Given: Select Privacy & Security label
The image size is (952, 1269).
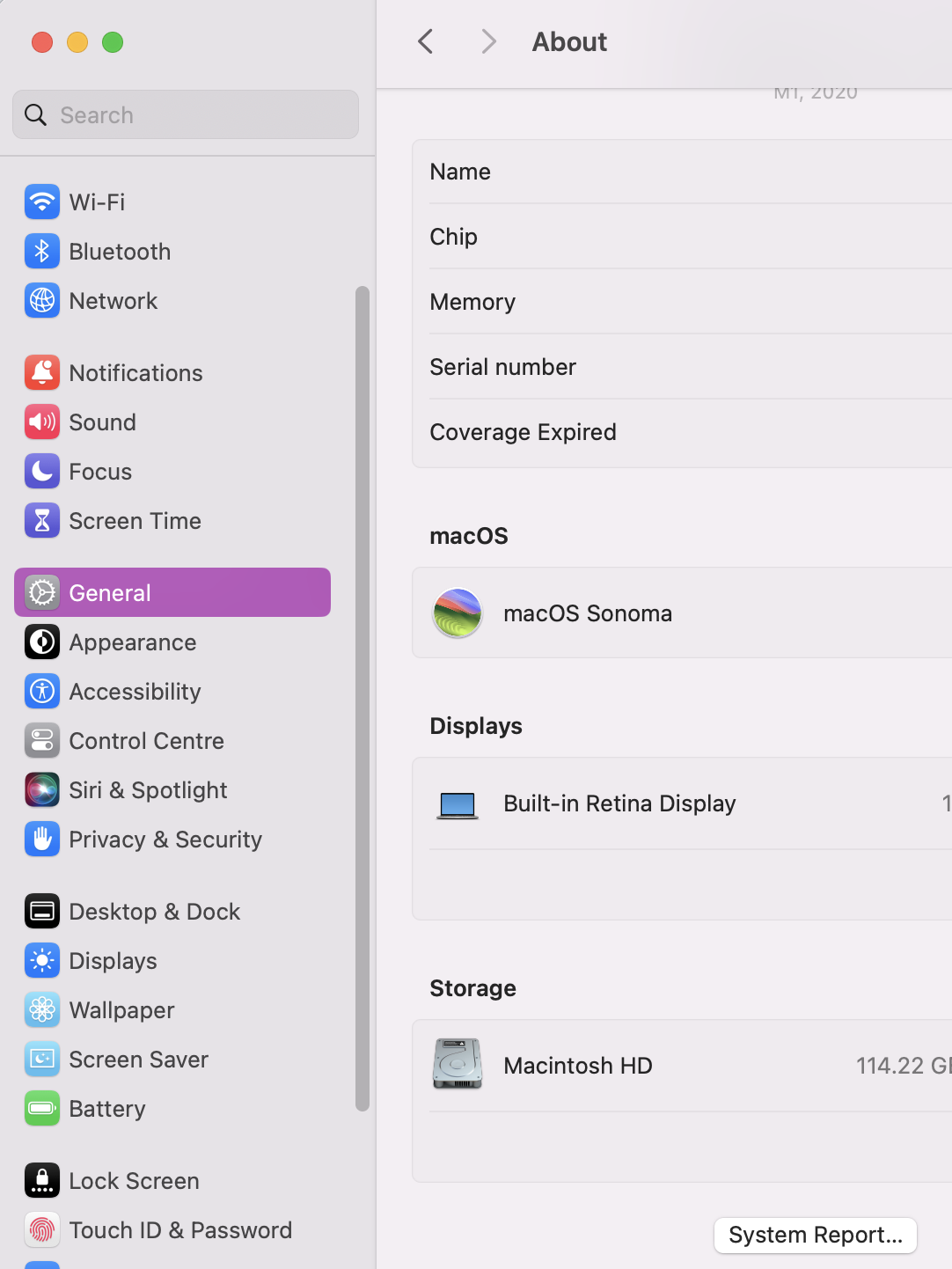Looking at the screenshot, I should click(165, 840).
